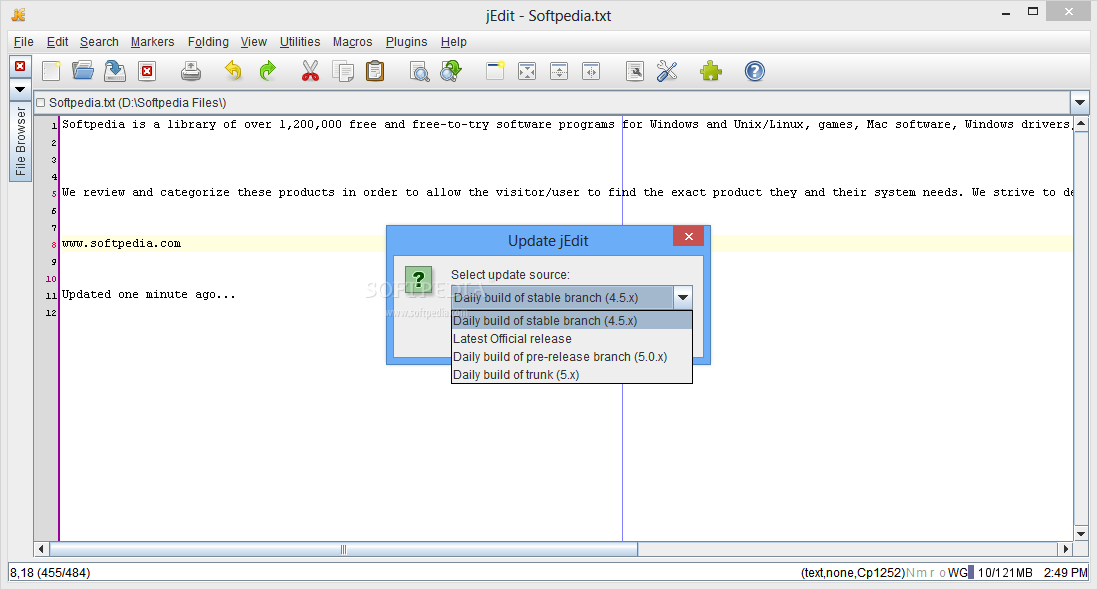
Task: Open jEdit Help question icon
Action: click(x=754, y=71)
